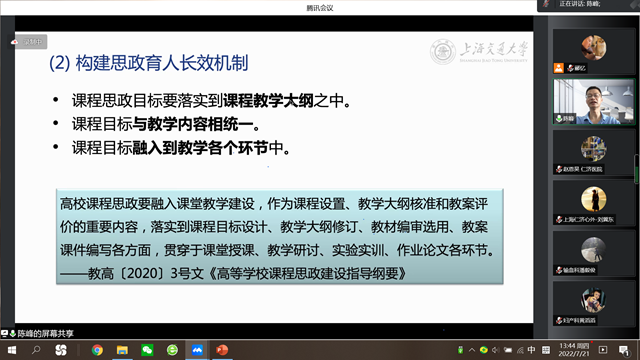Toggle the Chinese input mode indicator

(531, 350)
